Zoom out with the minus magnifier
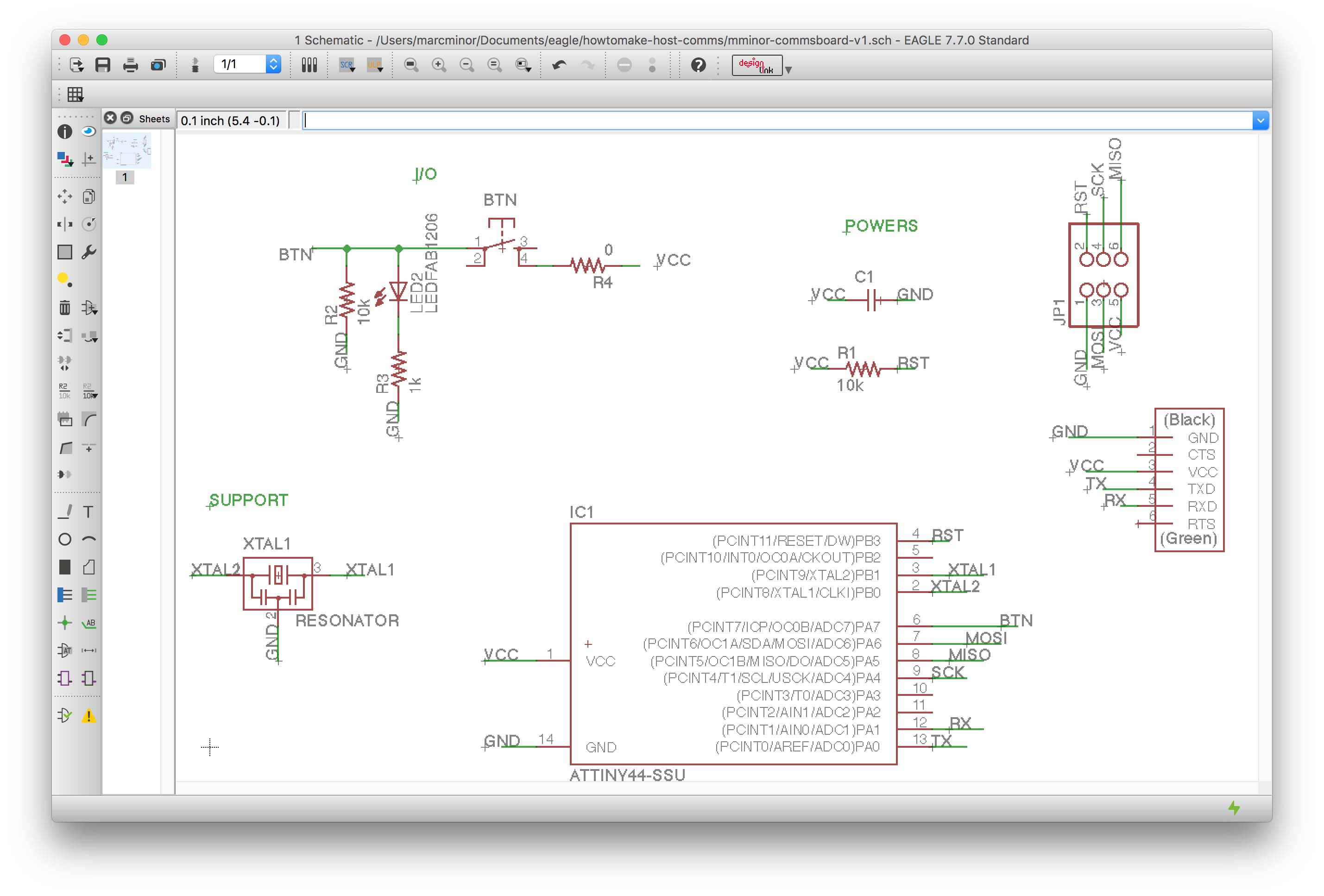Image resolution: width=1324 pixels, height=896 pixels. click(x=467, y=65)
